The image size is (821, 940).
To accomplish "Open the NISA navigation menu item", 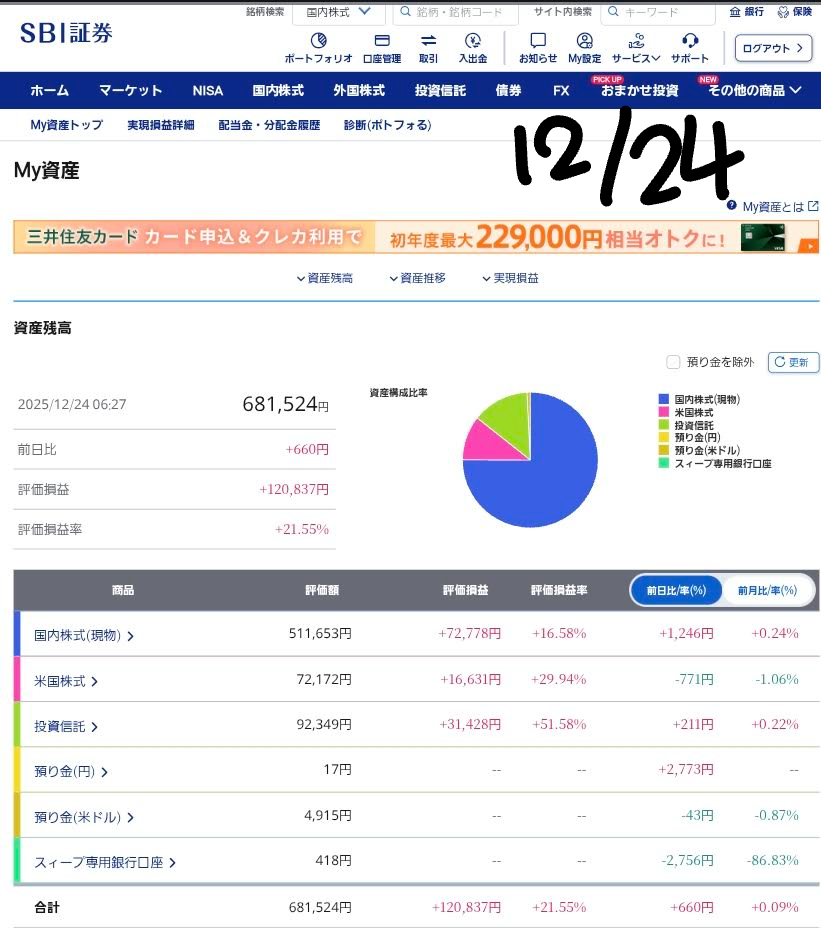I will [208, 90].
